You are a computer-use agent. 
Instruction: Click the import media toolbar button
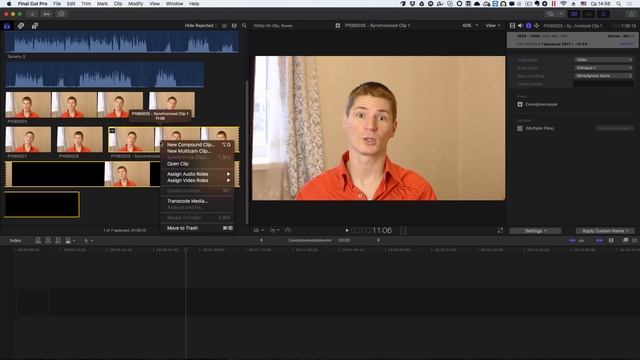(x=32, y=14)
